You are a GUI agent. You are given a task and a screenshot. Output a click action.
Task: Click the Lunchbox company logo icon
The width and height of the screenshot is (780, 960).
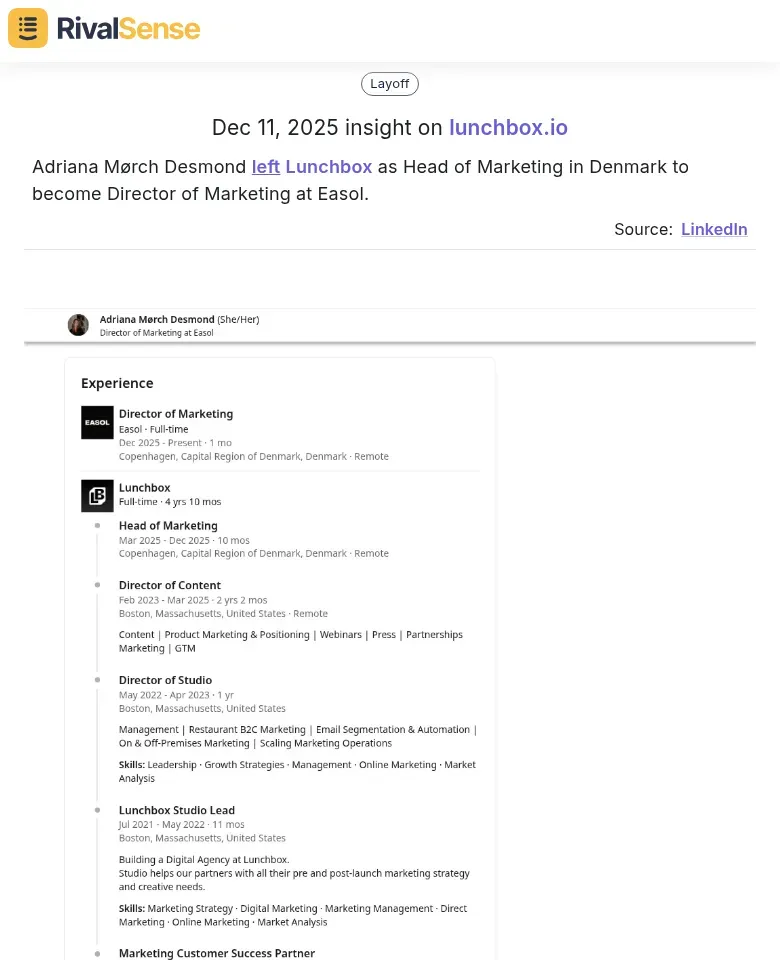[97, 496]
